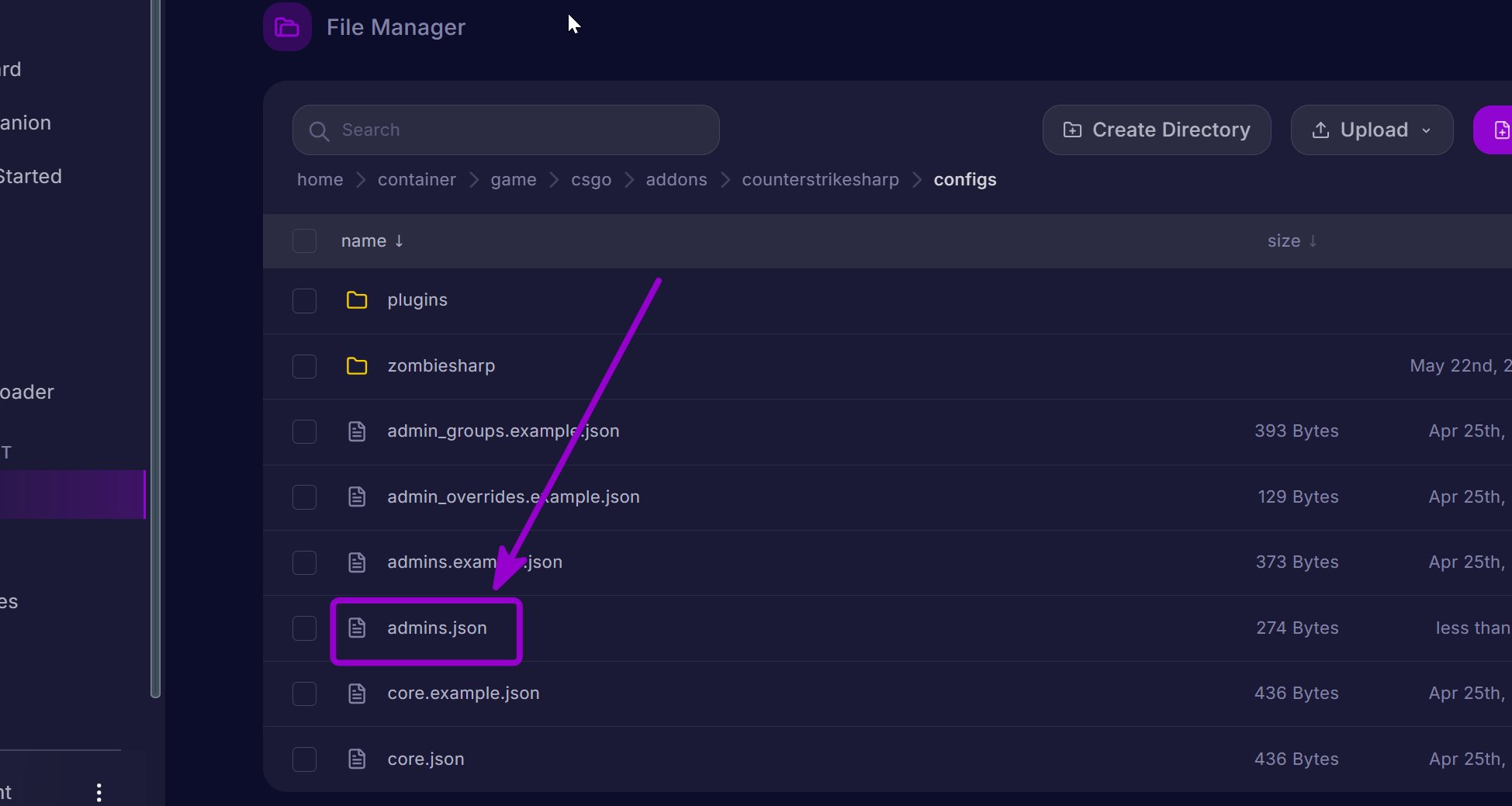Click file icon of admins.example.json
1512x806 pixels.
pyautogui.click(x=357, y=562)
